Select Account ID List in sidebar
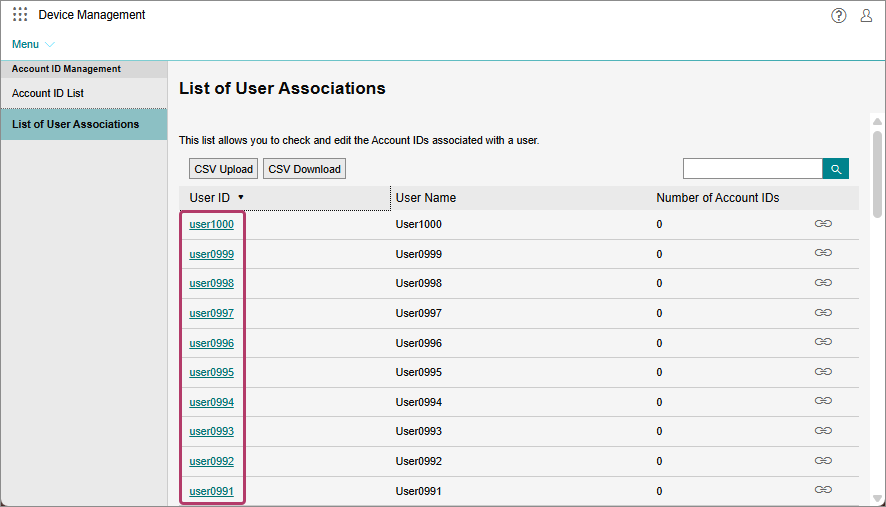 tap(48, 93)
